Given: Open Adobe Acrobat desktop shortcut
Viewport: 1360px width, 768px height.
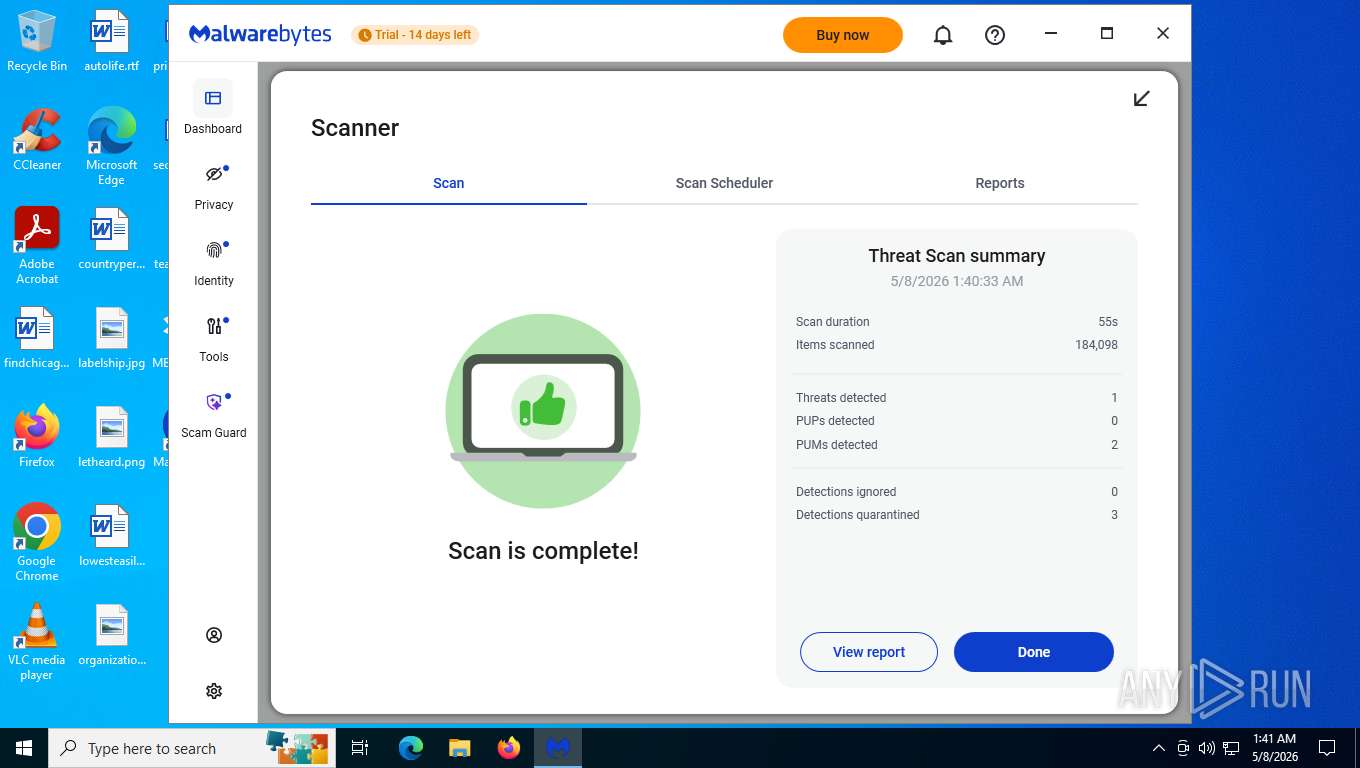Looking at the screenshot, I should coord(37,246).
